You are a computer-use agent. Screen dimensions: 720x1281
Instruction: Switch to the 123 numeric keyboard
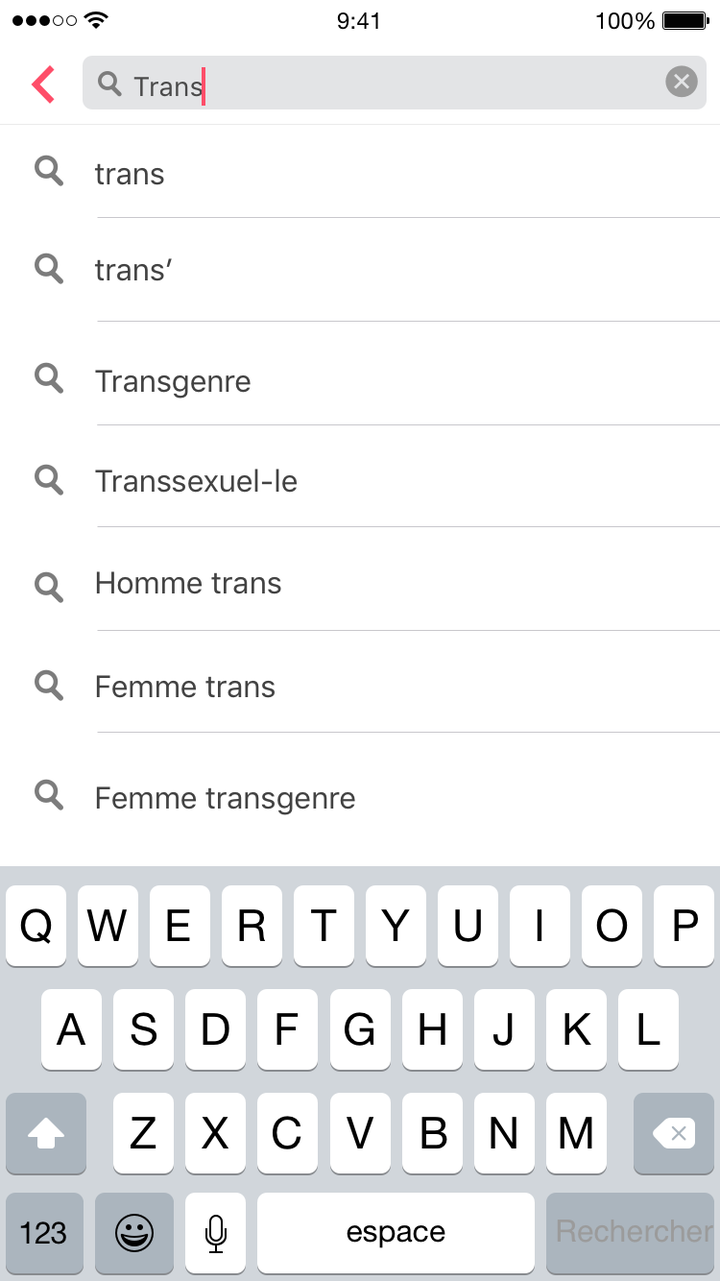pos(44,1233)
